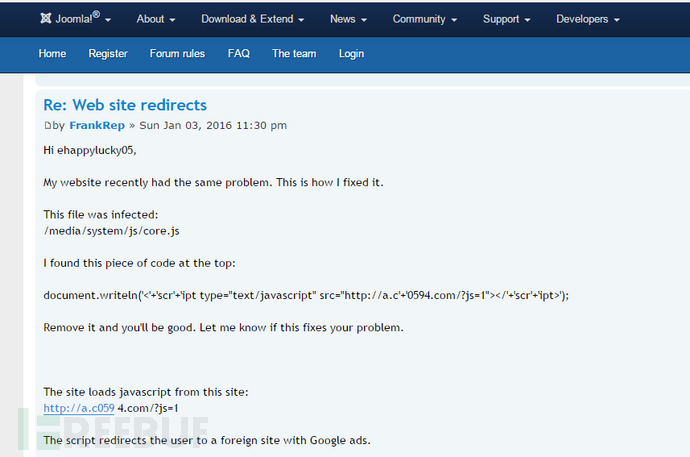Expand the News dropdown menu

[348, 19]
